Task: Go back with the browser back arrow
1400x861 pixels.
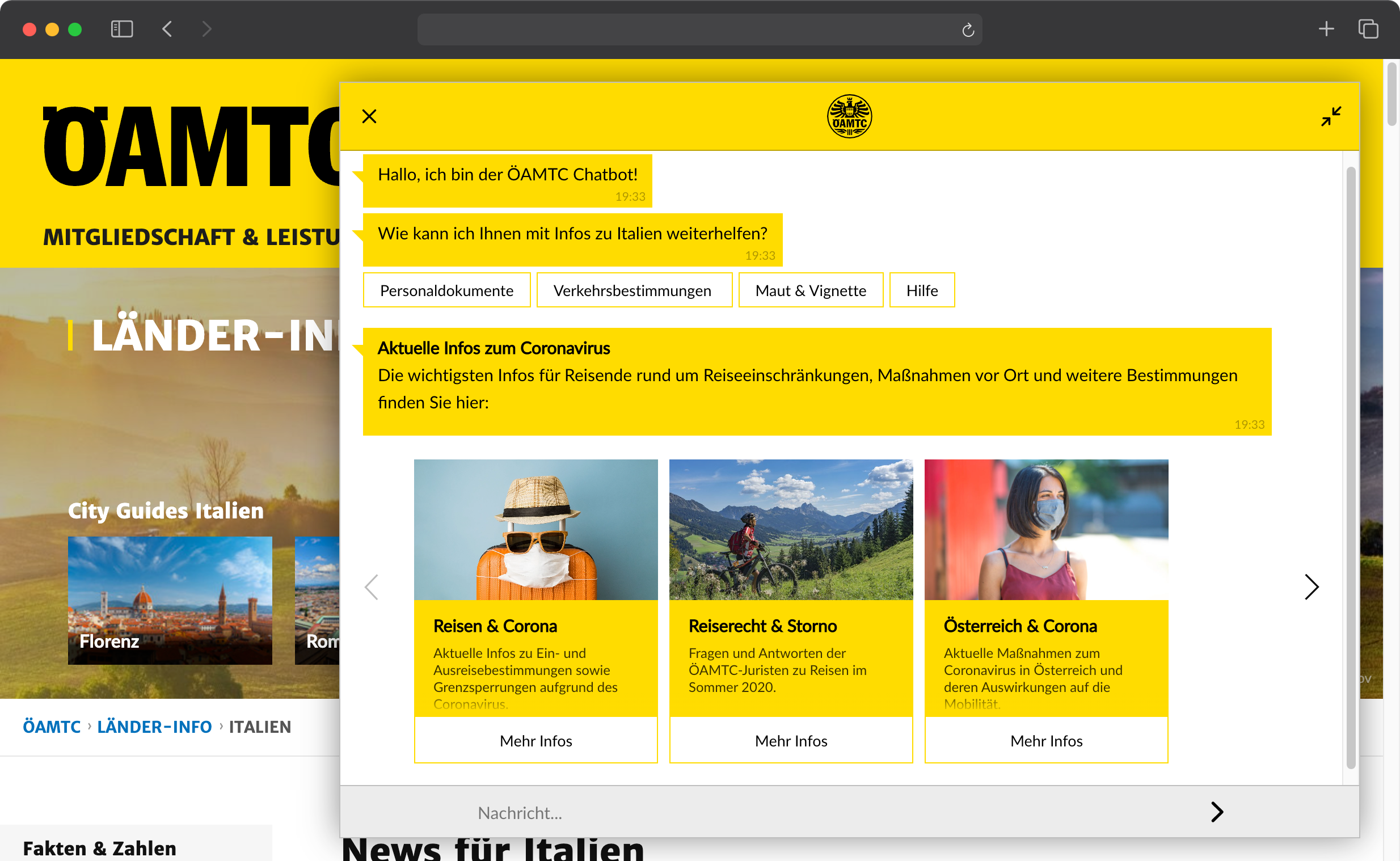Action: (167, 29)
